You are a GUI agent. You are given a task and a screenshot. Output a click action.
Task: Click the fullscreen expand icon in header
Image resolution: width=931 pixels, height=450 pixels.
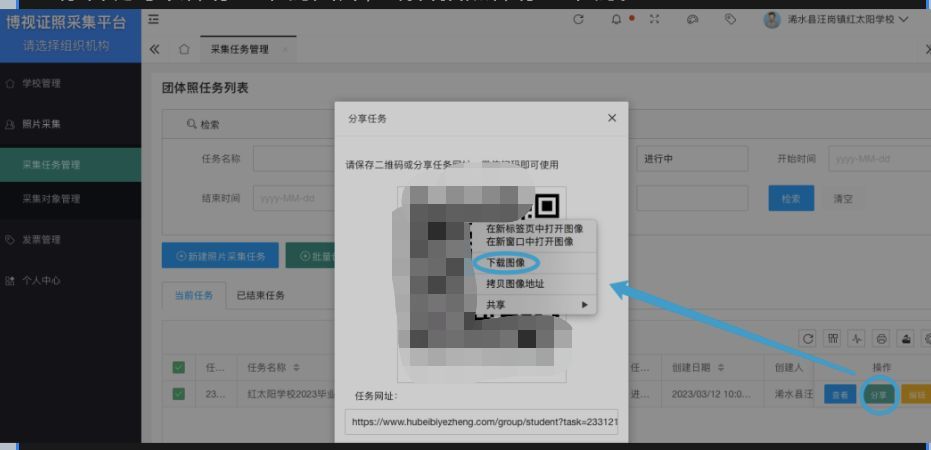click(x=654, y=20)
